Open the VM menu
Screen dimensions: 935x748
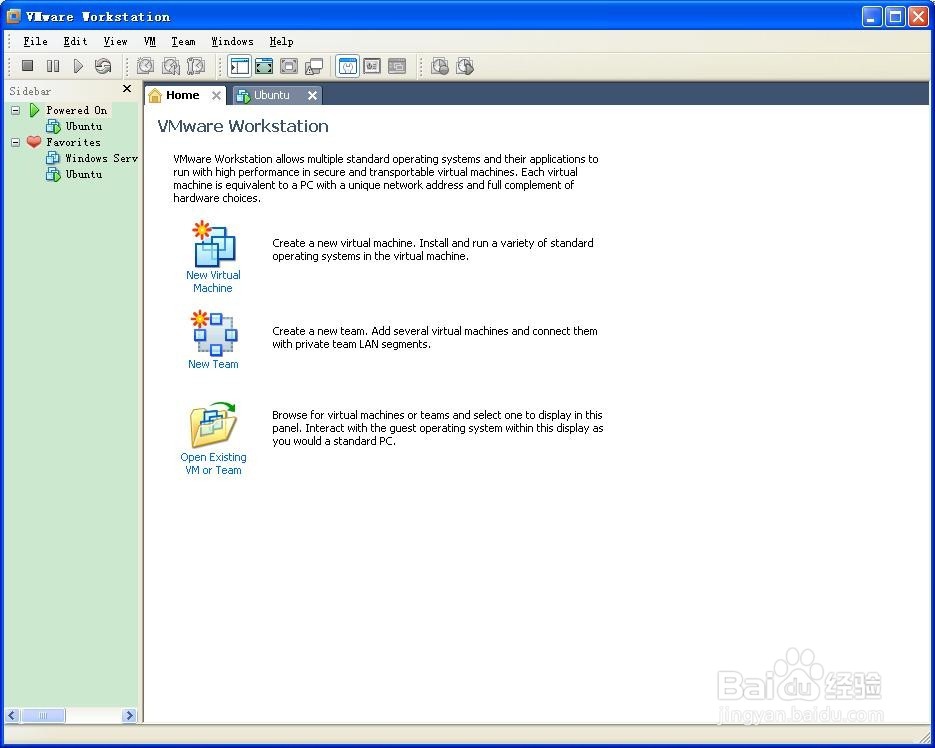150,41
